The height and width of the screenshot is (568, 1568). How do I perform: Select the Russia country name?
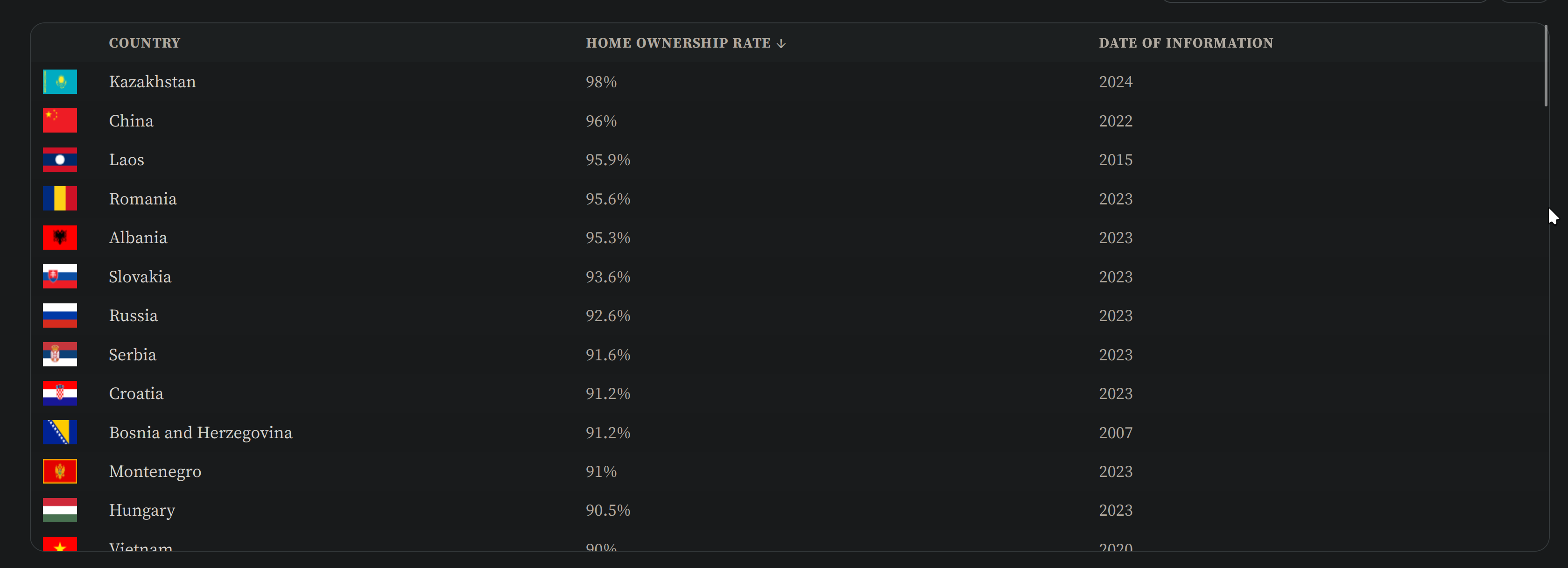(134, 316)
